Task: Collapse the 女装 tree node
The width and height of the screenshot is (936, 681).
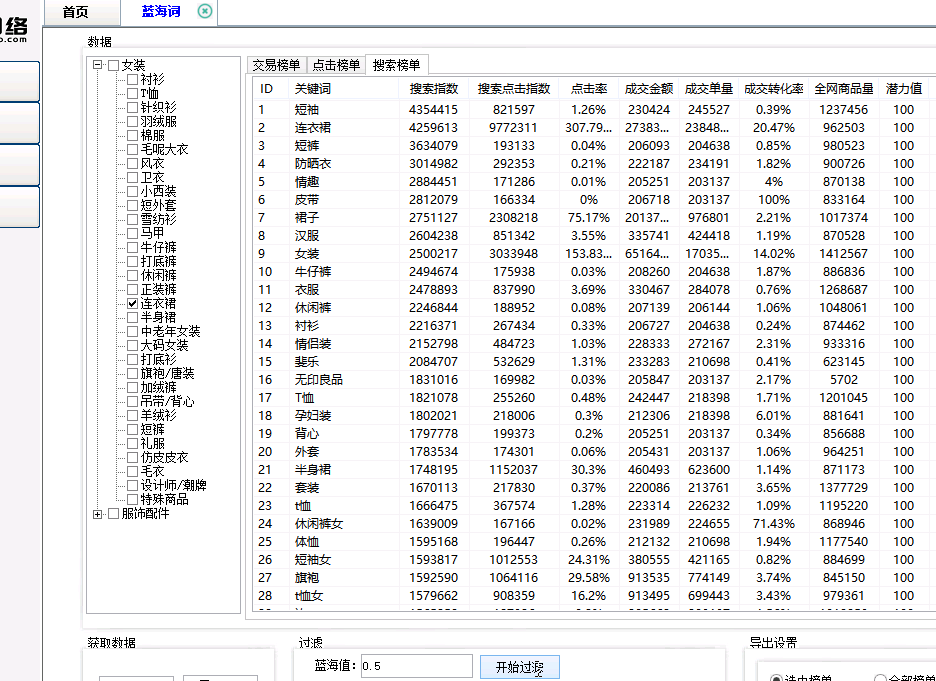Action: pyautogui.click(x=98, y=65)
